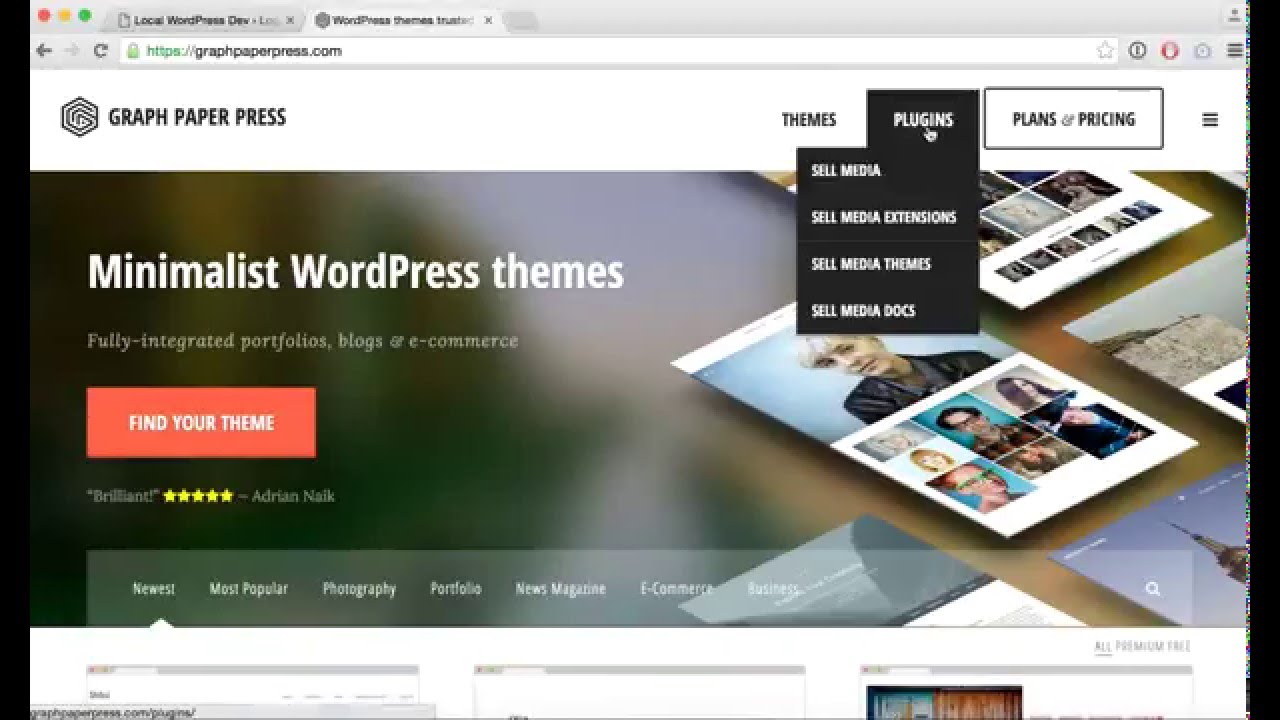Bookmark page with the star icon
Screen dimensions: 1280x720
pyautogui.click(x=1105, y=51)
